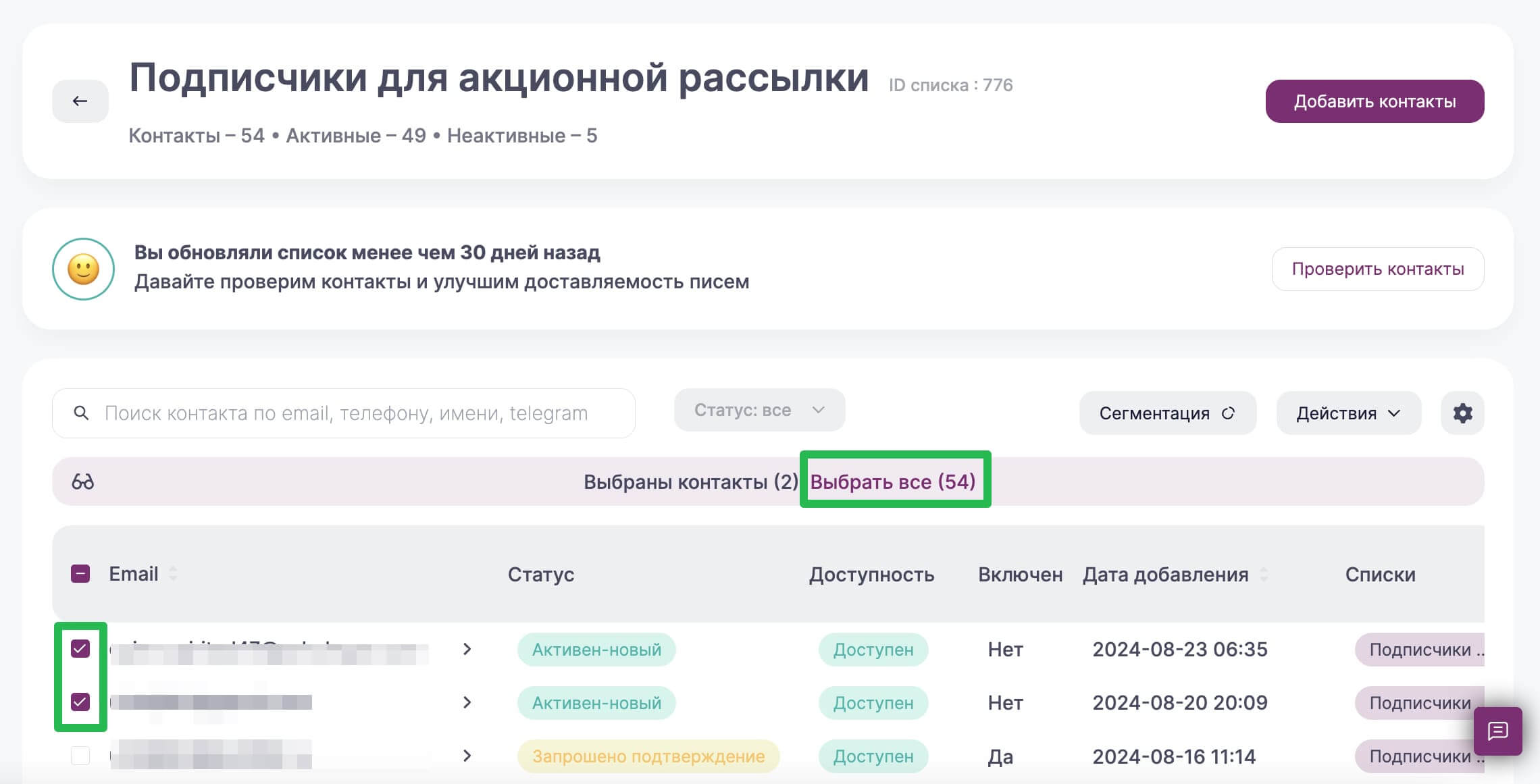This screenshot has height=784, width=1540.
Task: Click the smiley face status icon
Action: click(83, 269)
